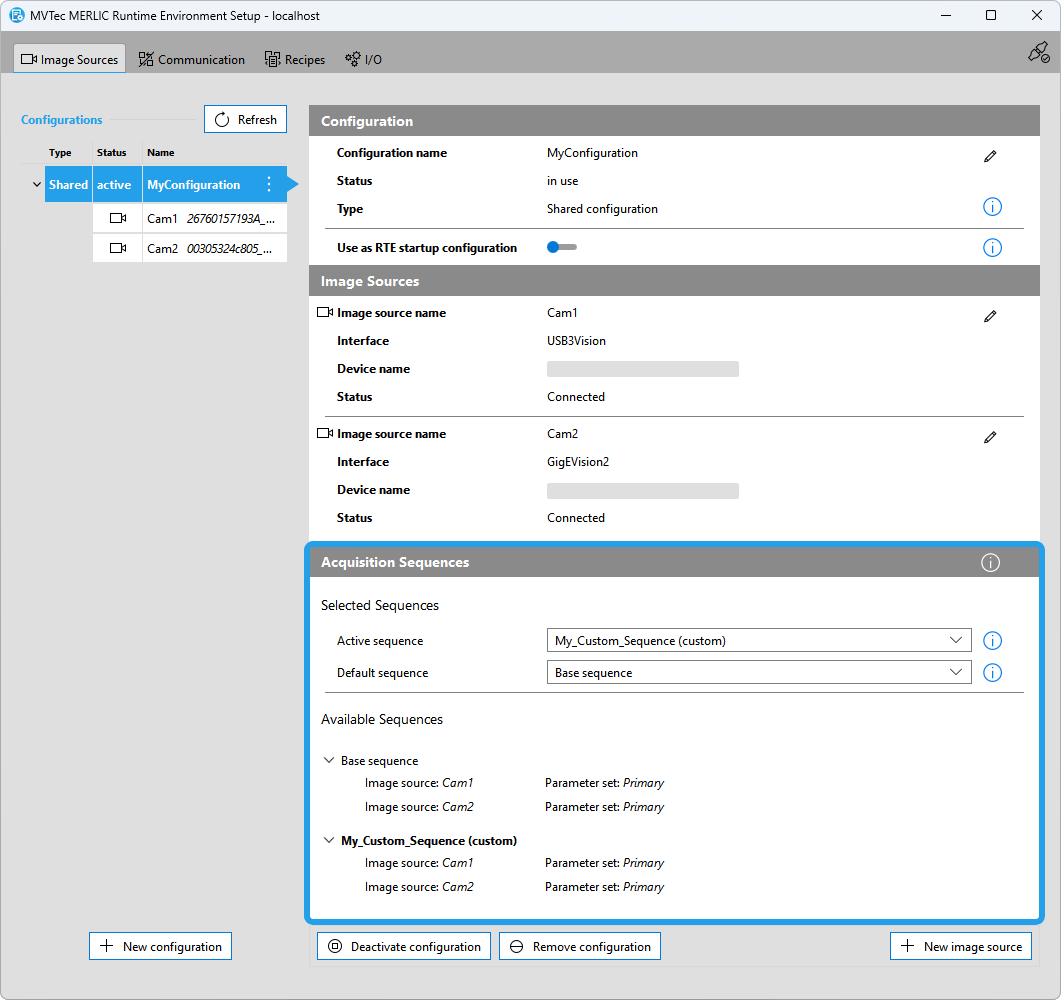This screenshot has height=1000, width=1061.
Task: Click the pencil icon to edit configuration name
Action: tap(990, 156)
